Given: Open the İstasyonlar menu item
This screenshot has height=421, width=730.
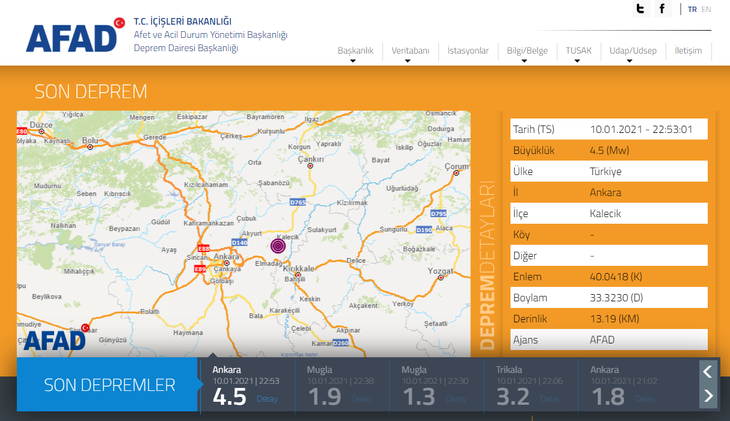Looking at the screenshot, I should tap(468, 51).
